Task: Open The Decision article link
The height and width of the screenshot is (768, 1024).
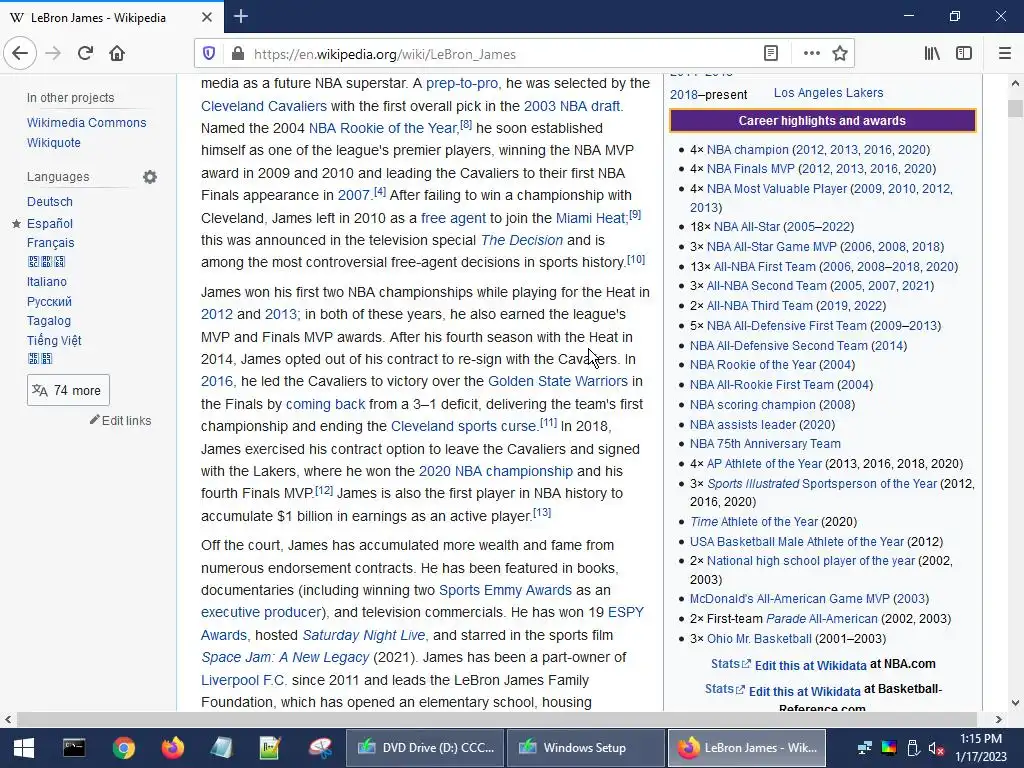Action: pyautogui.click(x=522, y=240)
